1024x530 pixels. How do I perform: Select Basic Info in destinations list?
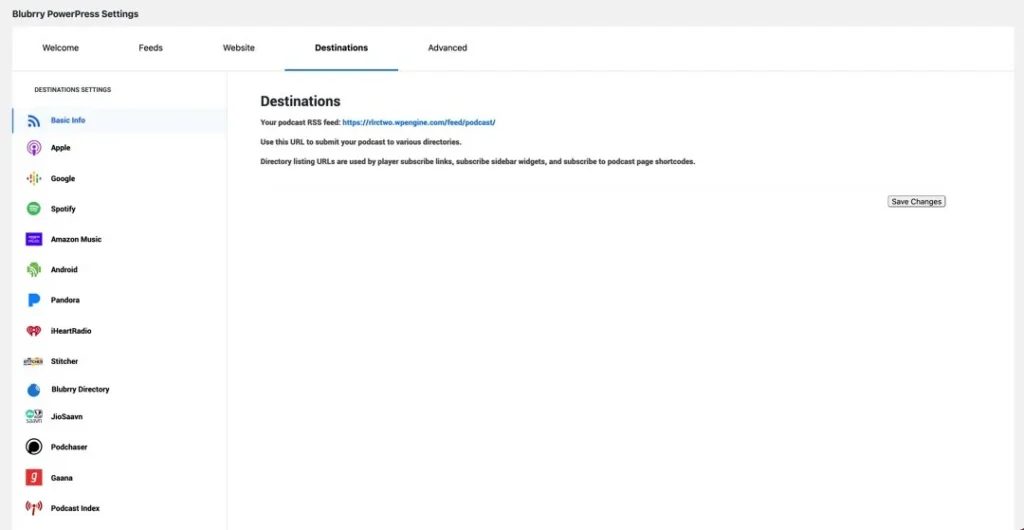pos(68,121)
